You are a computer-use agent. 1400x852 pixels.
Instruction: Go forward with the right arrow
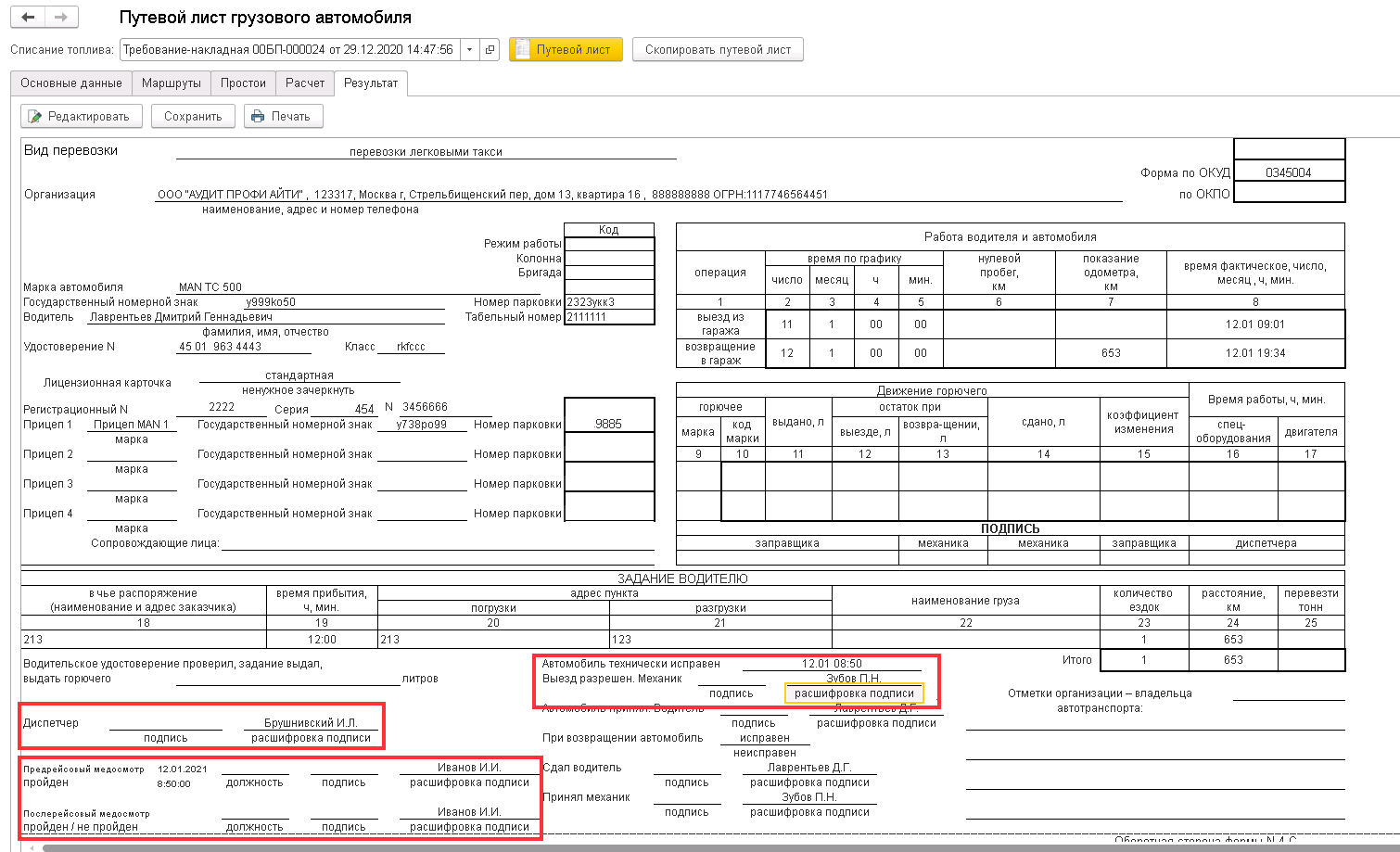pos(61,17)
